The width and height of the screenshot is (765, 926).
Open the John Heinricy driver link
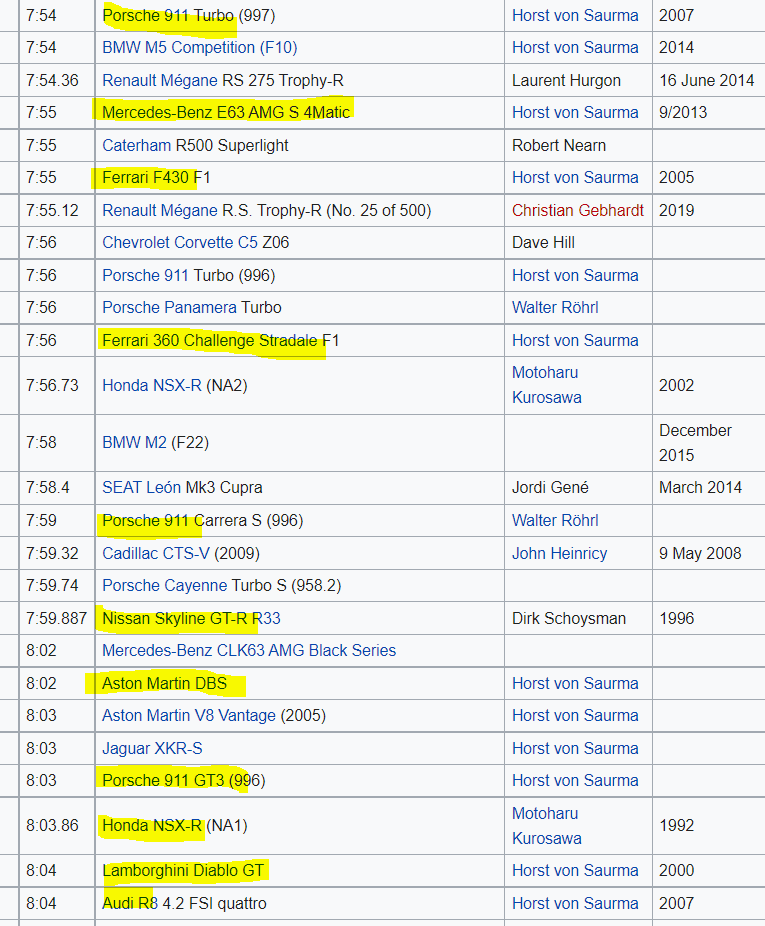coord(559,553)
